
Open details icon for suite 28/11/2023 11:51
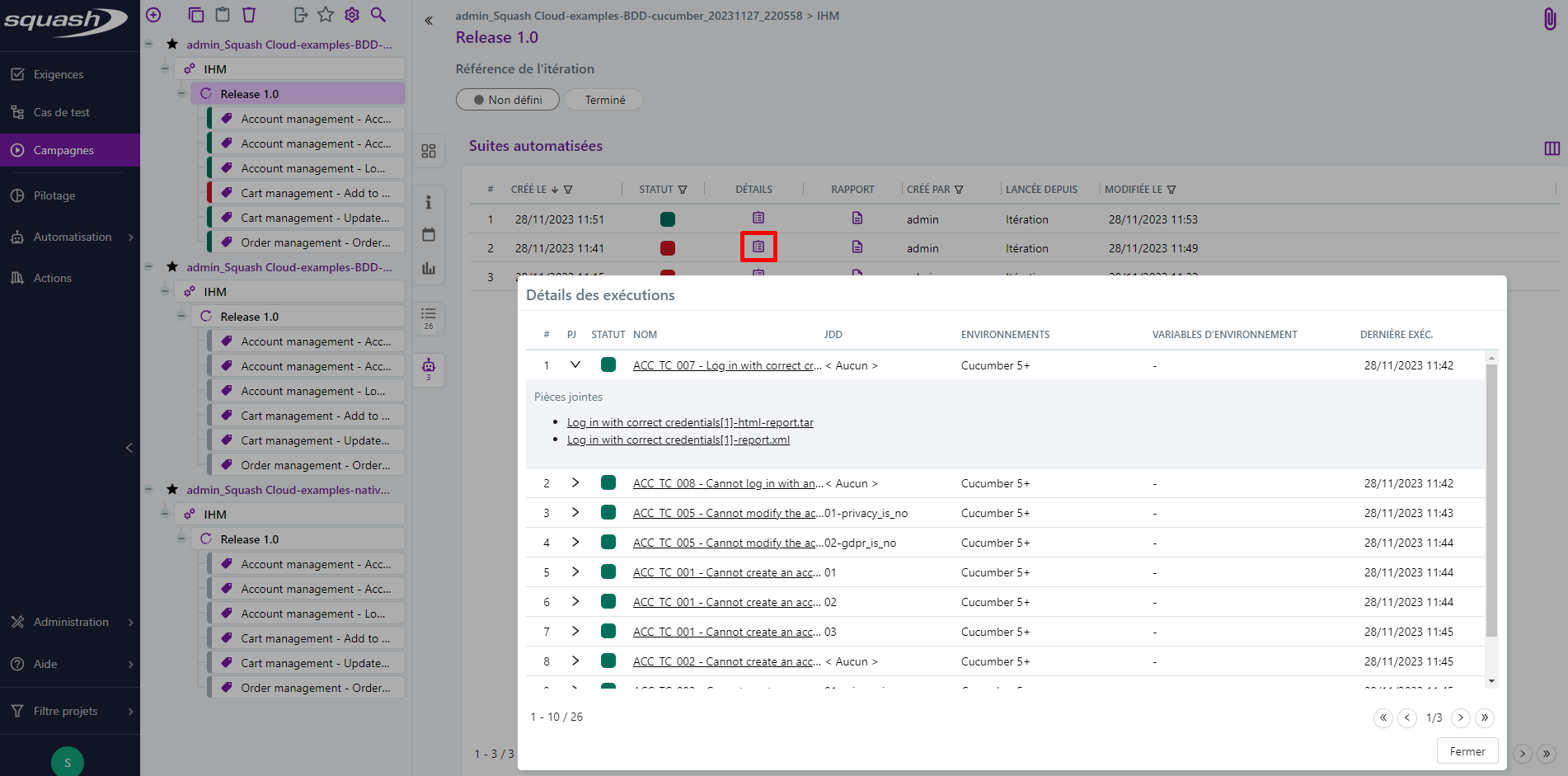click(x=758, y=218)
